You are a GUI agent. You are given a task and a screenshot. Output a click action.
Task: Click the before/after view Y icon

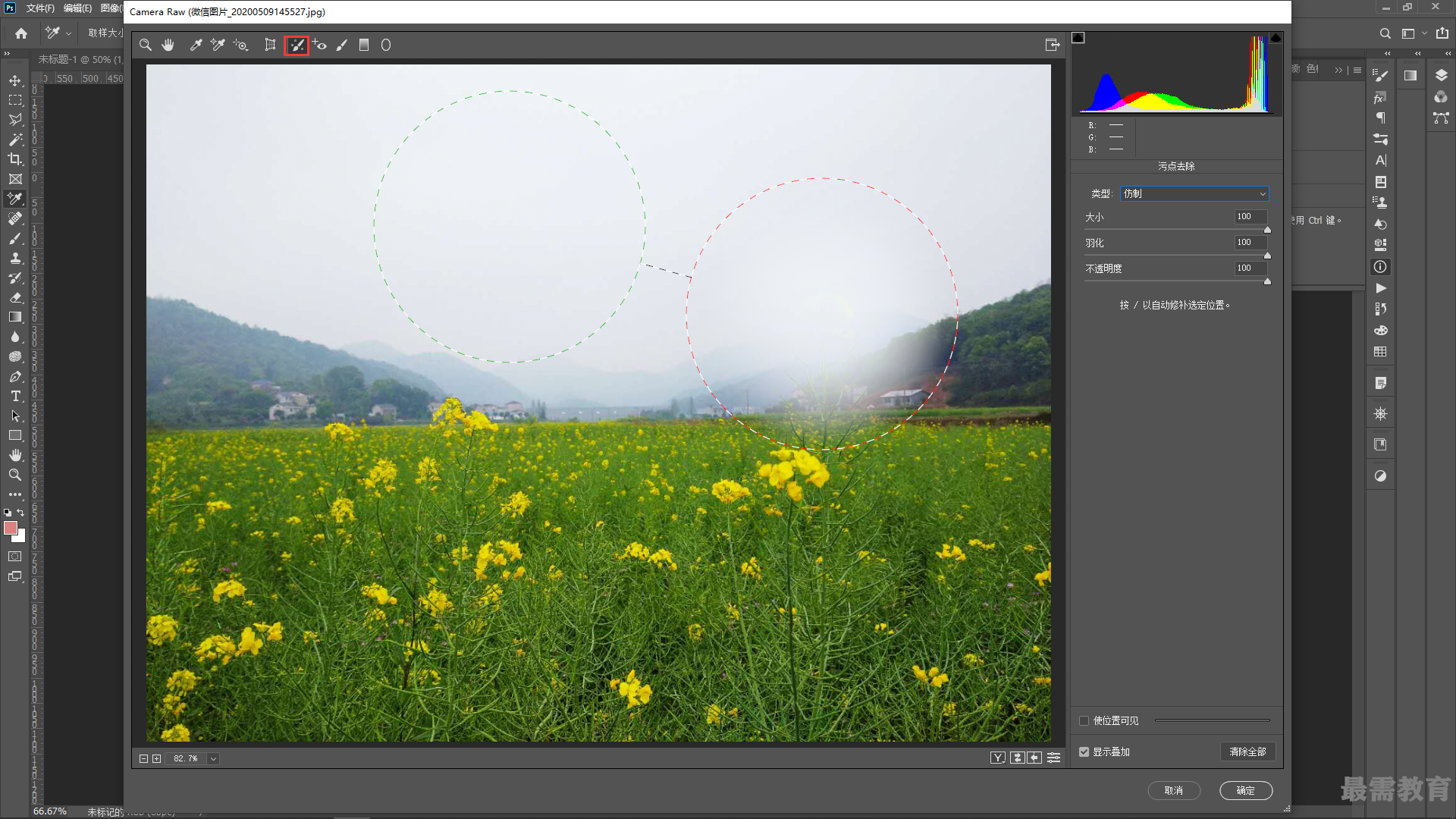tap(998, 758)
